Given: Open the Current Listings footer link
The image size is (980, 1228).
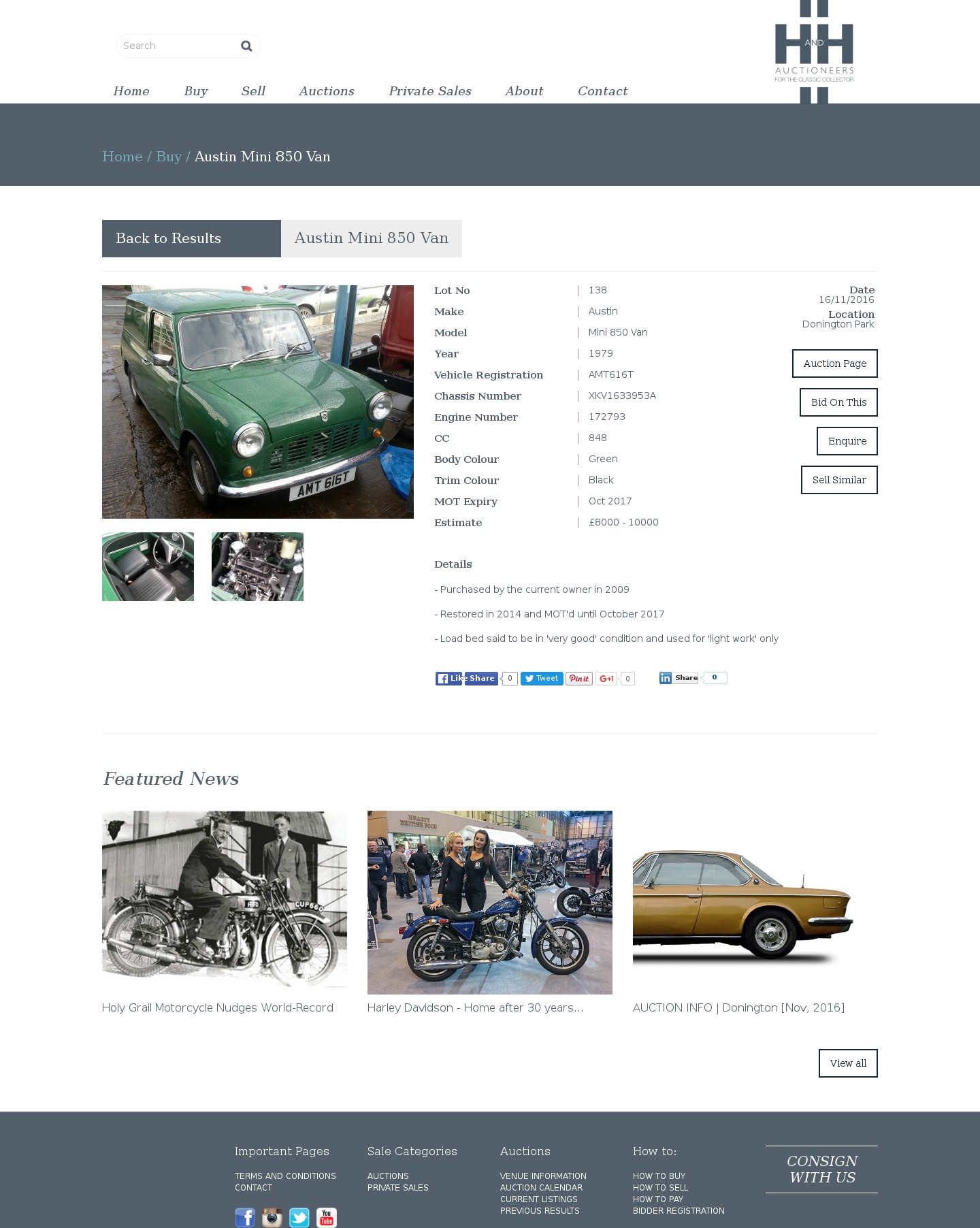Looking at the screenshot, I should (x=538, y=1199).
